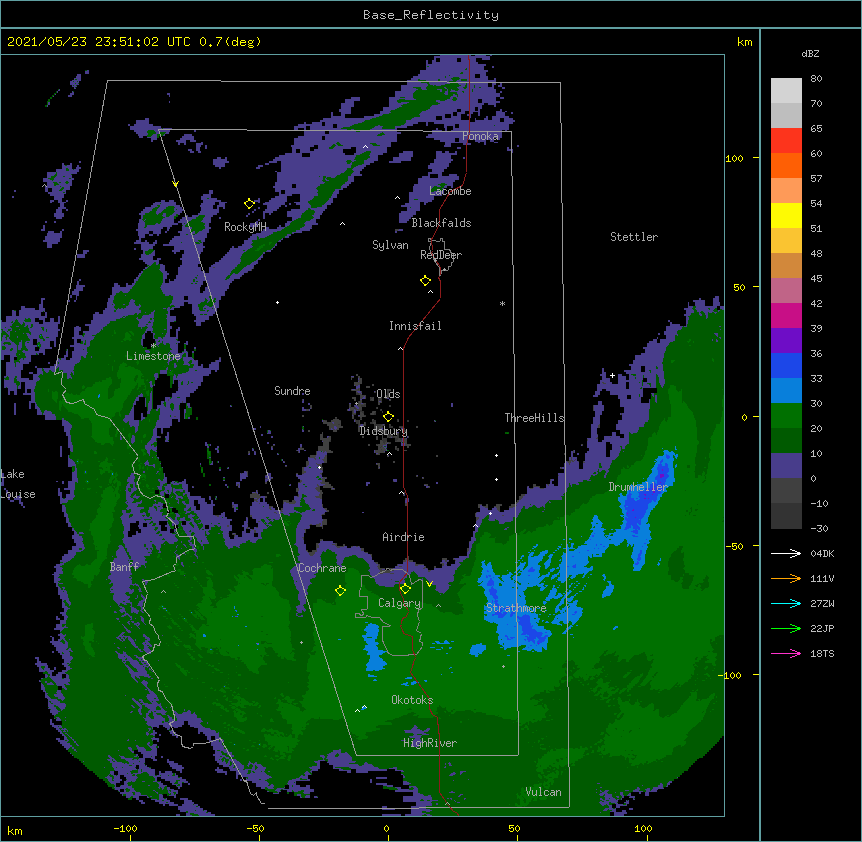Click the Vulcan city label
Screen dimensions: 862x842
pos(543,792)
